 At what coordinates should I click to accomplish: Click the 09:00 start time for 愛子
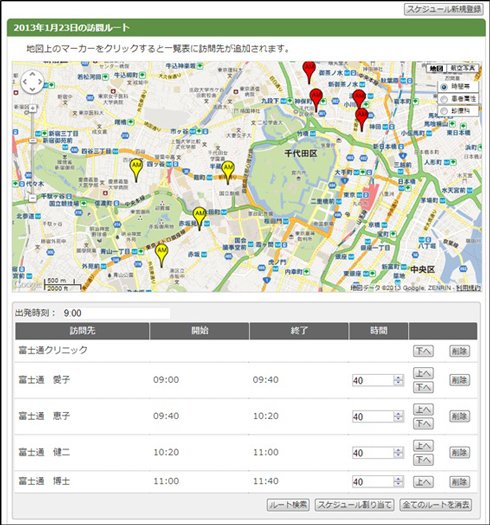pos(166,380)
